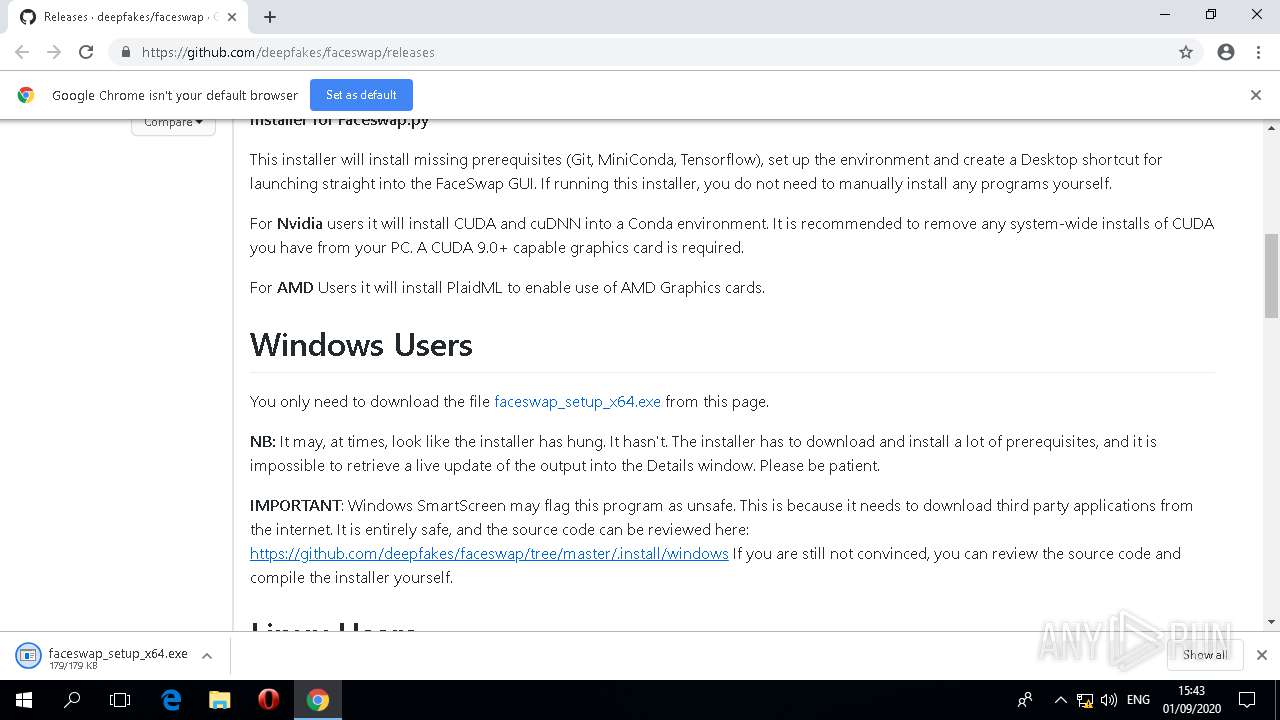1280x720 pixels.
Task: Click the downloaded file icon in the shelf
Action: [28, 655]
